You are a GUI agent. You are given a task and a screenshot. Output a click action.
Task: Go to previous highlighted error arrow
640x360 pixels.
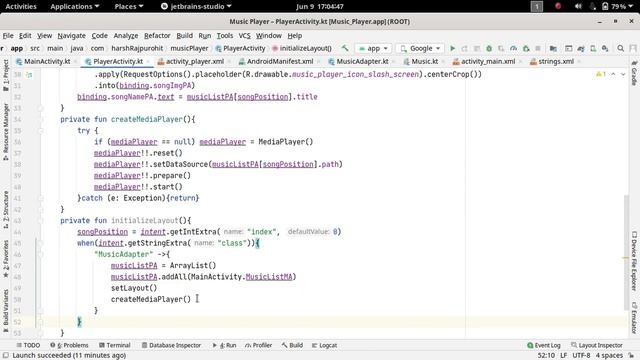point(613,74)
